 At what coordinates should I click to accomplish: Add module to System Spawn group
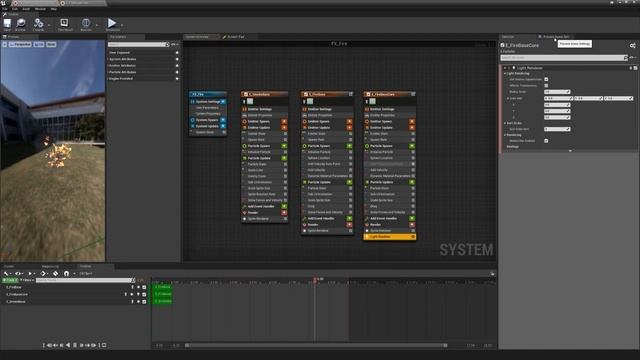pos(223,120)
